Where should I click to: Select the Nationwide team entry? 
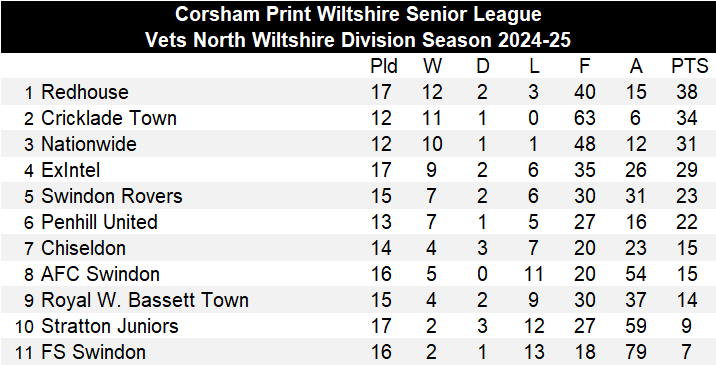click(x=89, y=144)
